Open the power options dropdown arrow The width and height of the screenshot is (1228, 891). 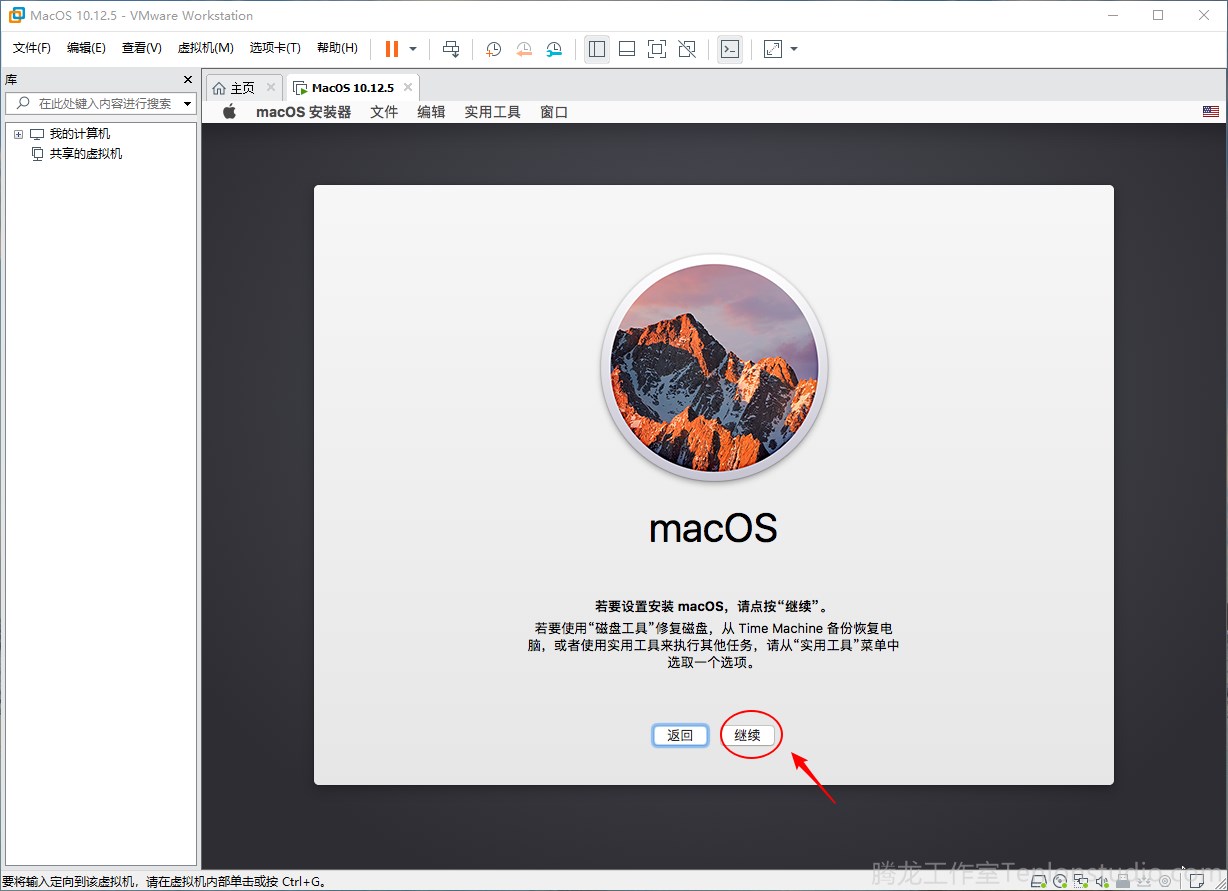(x=413, y=49)
